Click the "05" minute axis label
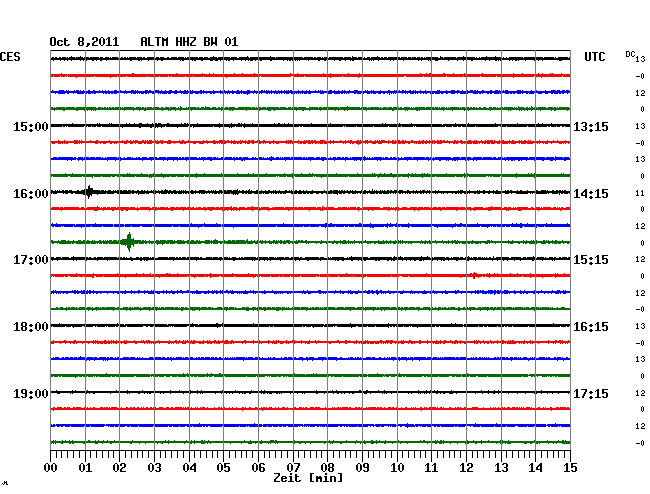The image size is (650, 494). point(223,467)
